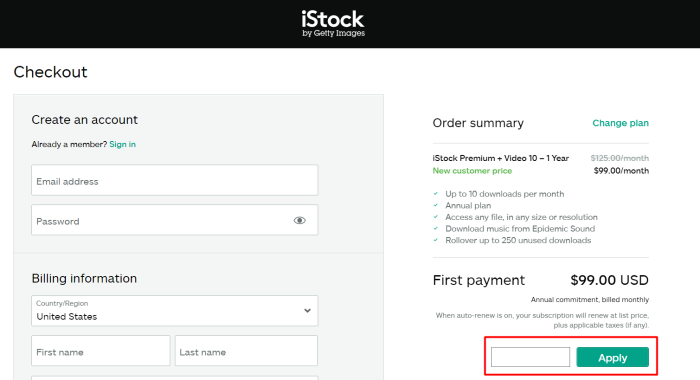This screenshot has height=380, width=700.
Task: Click checkmark beside Up to 10 downloads
Action: click(436, 194)
